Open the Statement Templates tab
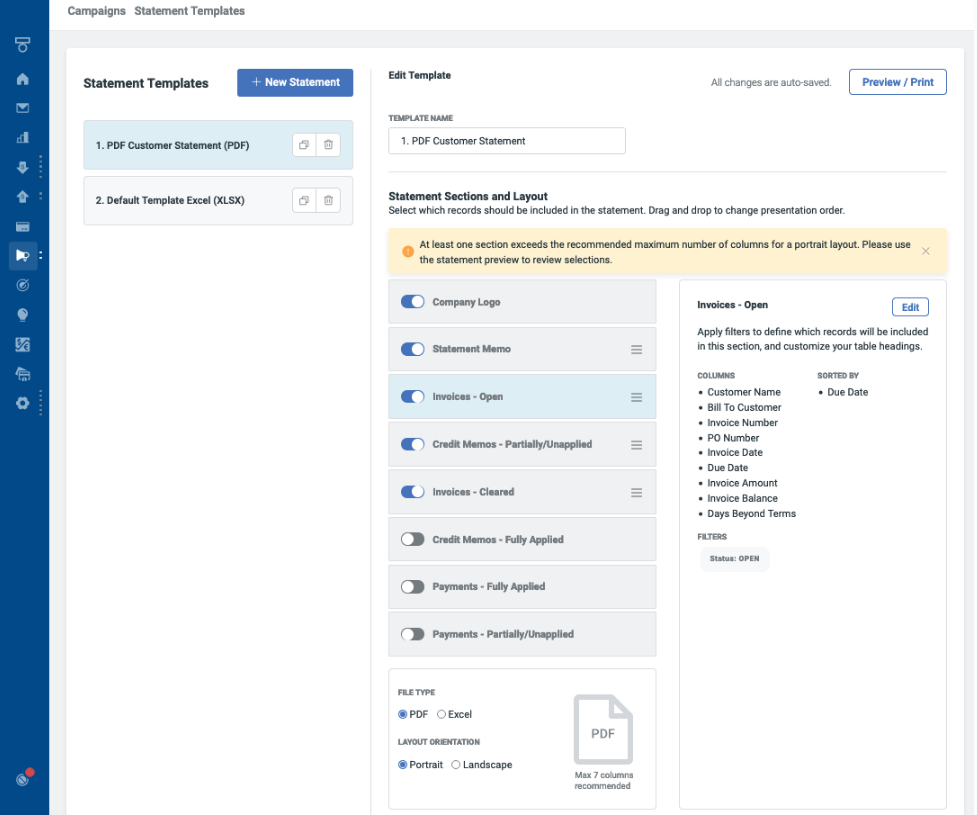The width and height of the screenshot is (977, 815). [189, 11]
